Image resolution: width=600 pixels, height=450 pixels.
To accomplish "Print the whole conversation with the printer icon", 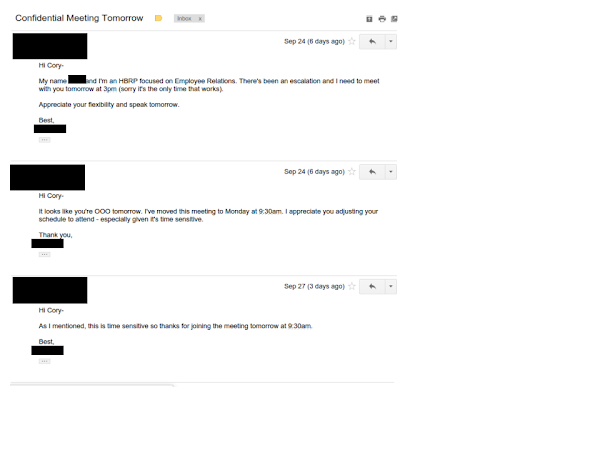I will 382,19.
